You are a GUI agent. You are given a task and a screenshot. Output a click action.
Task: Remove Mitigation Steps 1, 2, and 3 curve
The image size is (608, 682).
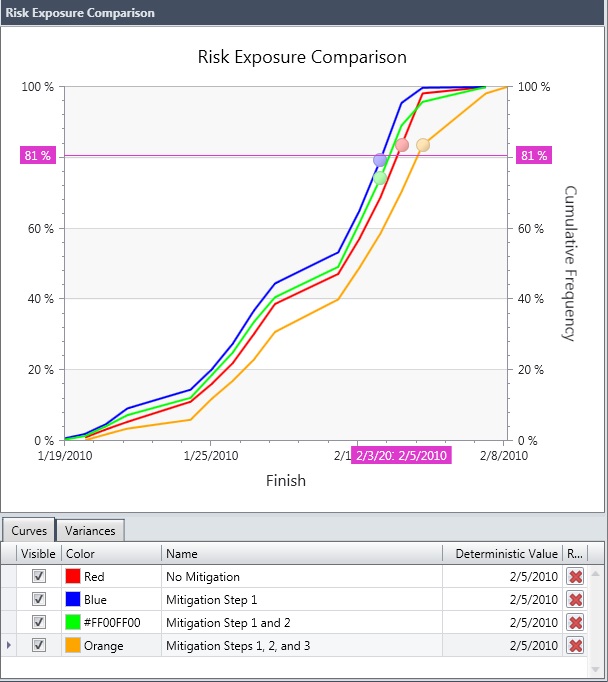pos(575,646)
